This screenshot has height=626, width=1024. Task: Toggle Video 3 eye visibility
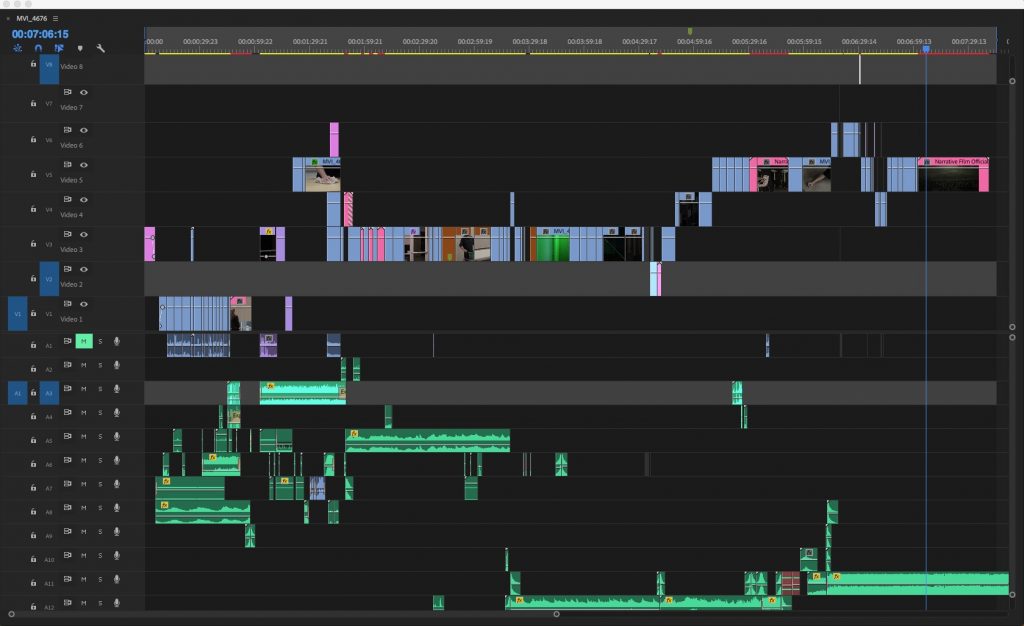tap(84, 234)
